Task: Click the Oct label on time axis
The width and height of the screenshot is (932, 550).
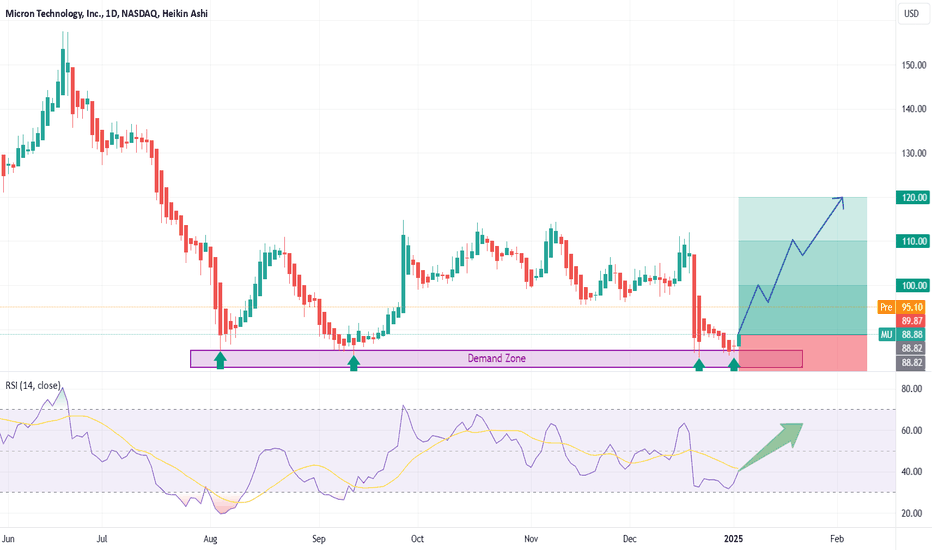Action: [417, 539]
